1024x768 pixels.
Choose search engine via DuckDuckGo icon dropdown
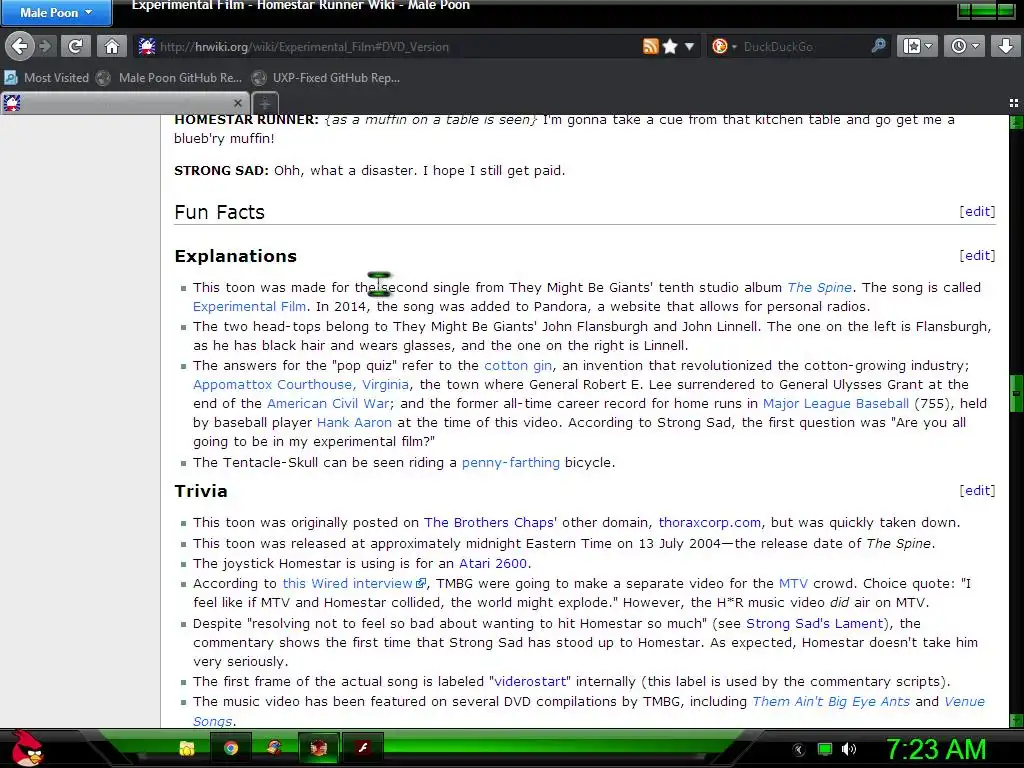pos(724,46)
